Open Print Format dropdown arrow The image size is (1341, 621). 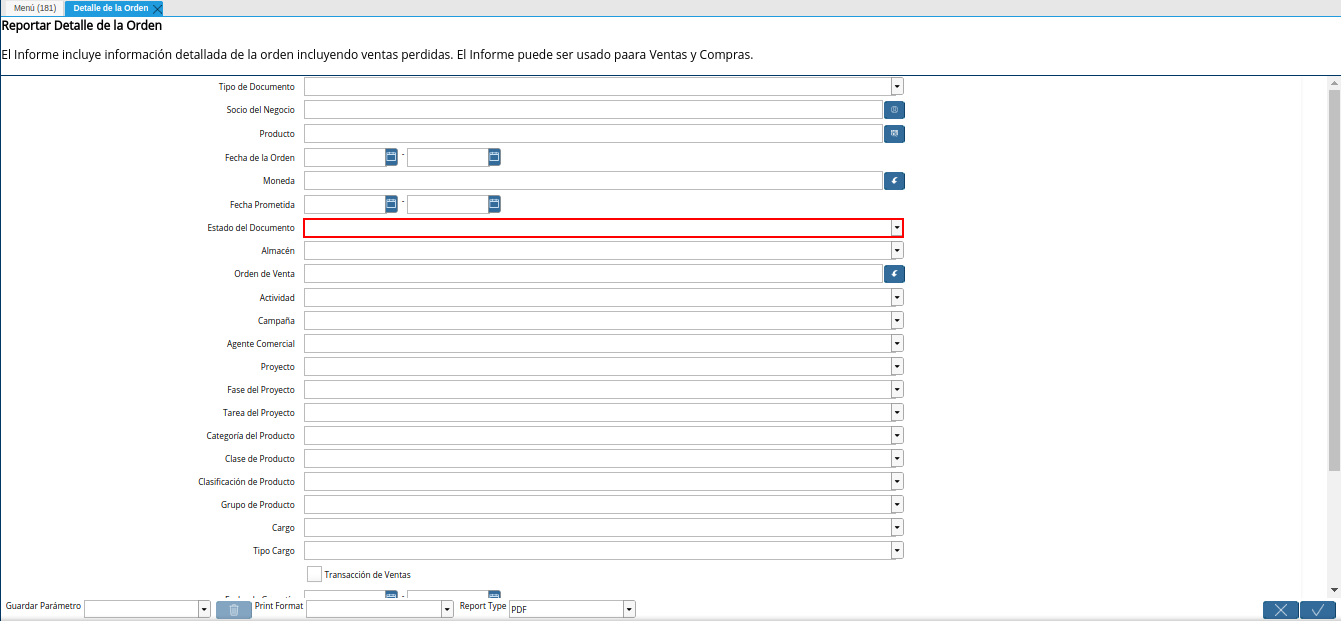click(x=447, y=610)
